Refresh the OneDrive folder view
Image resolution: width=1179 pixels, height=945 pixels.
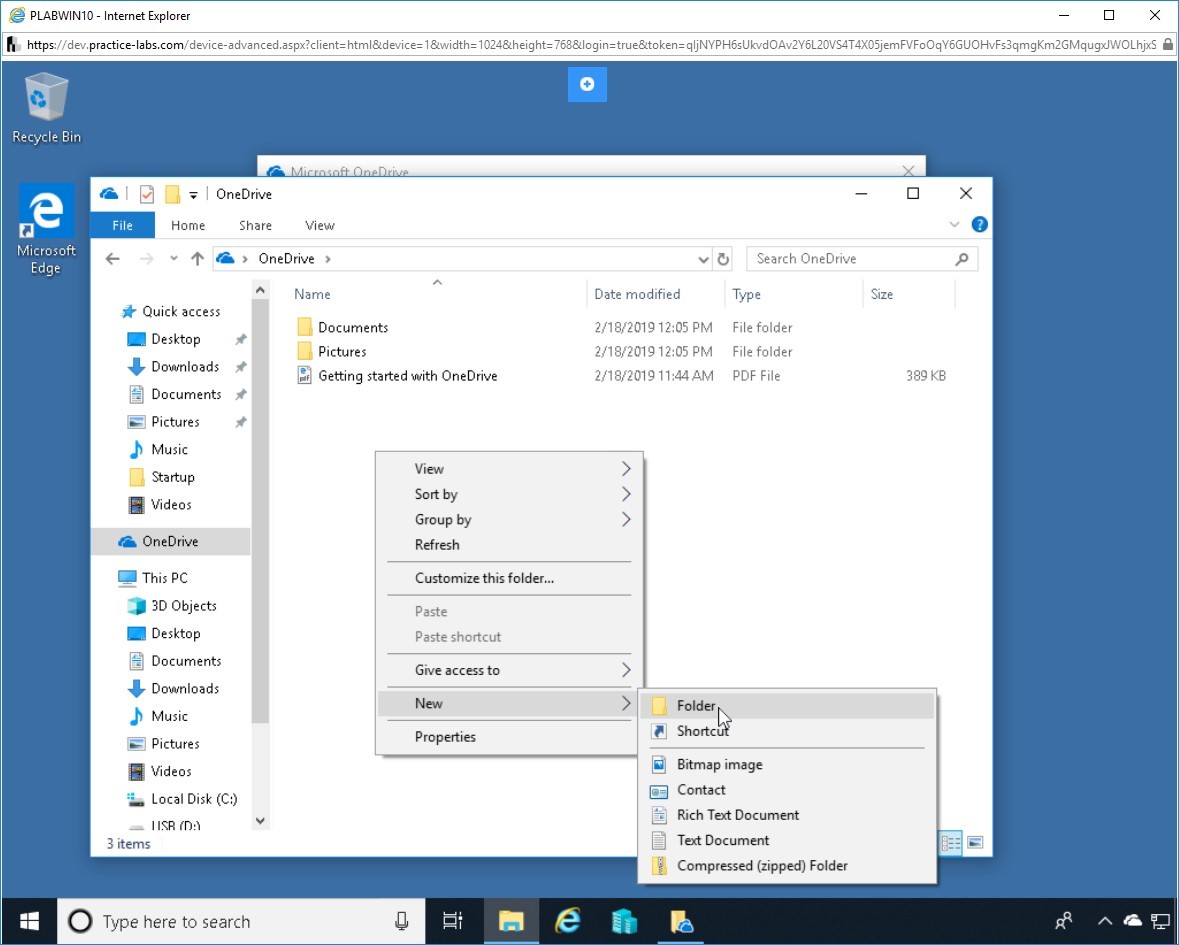coord(723,259)
